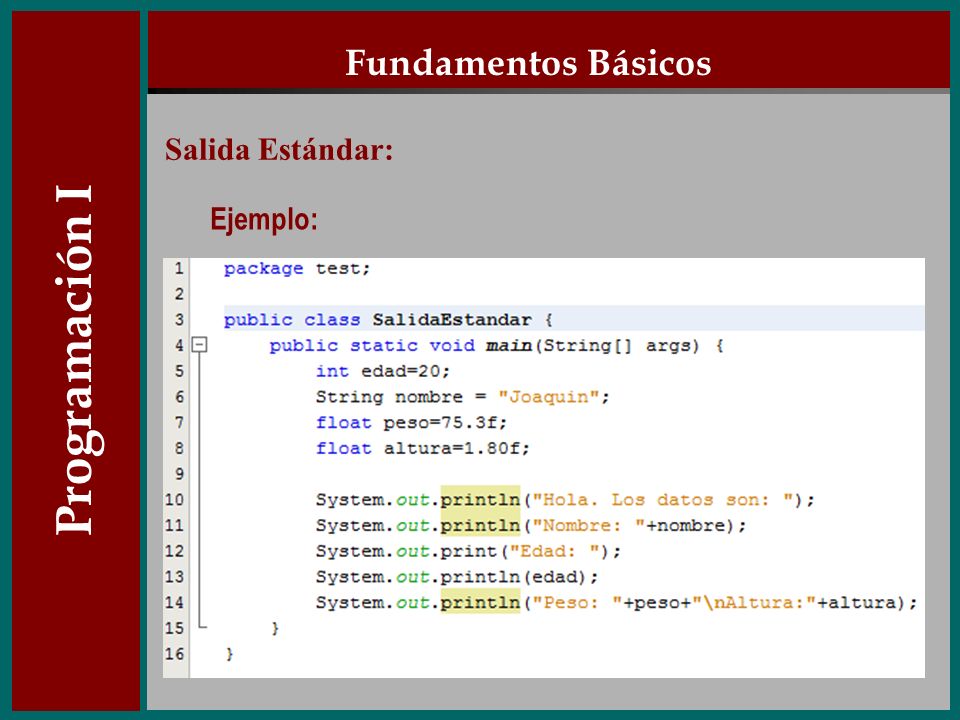Image resolution: width=960 pixels, height=720 pixels.
Task: Click the 'Salida Estándar:' heading
Action: tap(279, 150)
